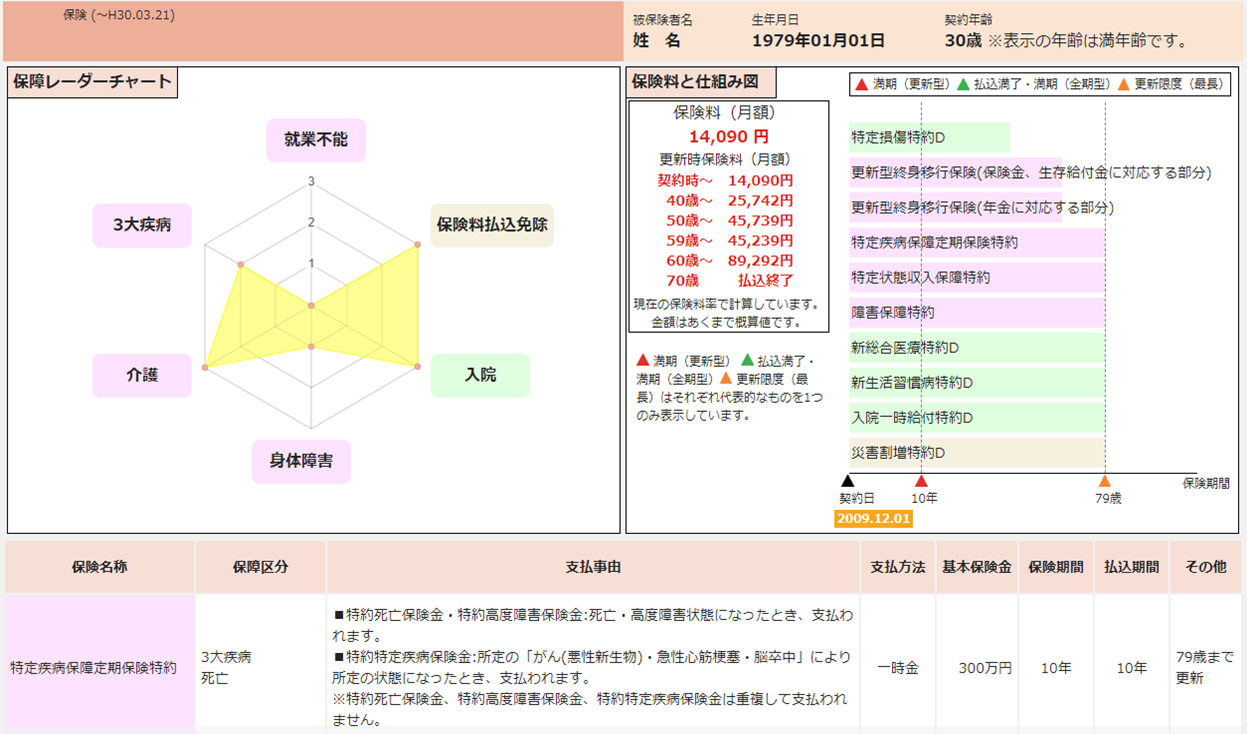The width and height of the screenshot is (1247, 734).
Task: Click the 保険料と仕組み図 panel title badge
Action: coord(699,83)
